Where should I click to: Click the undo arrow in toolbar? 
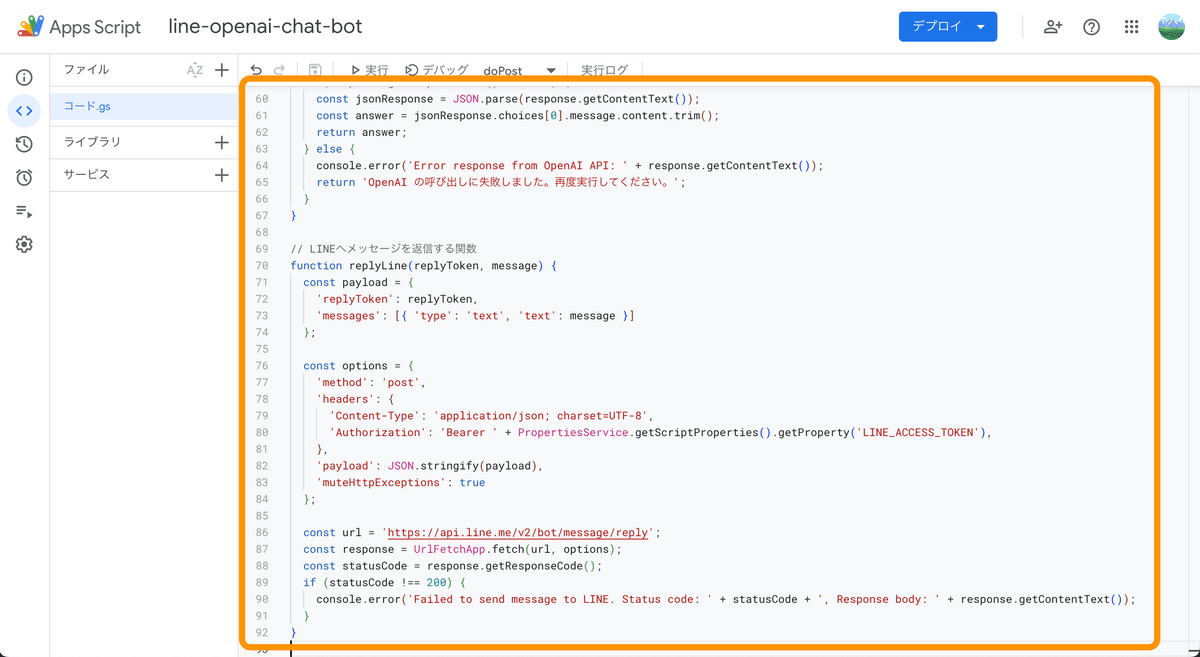click(256, 70)
